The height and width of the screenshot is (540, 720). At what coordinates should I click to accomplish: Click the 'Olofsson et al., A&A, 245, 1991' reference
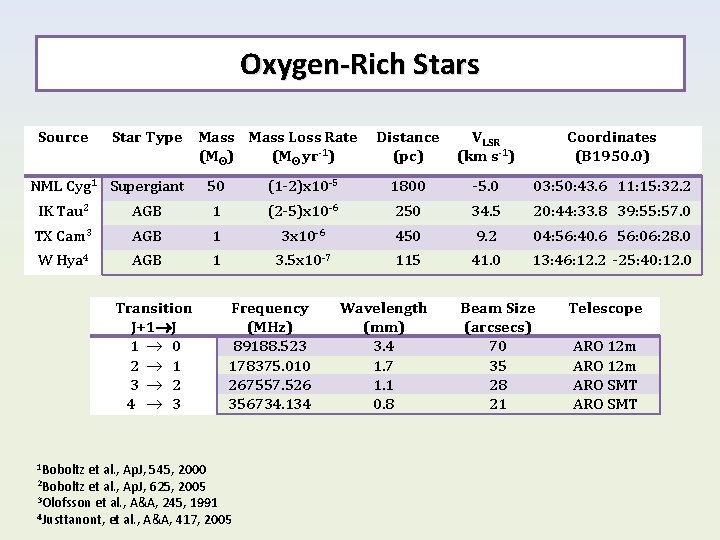coord(127,502)
